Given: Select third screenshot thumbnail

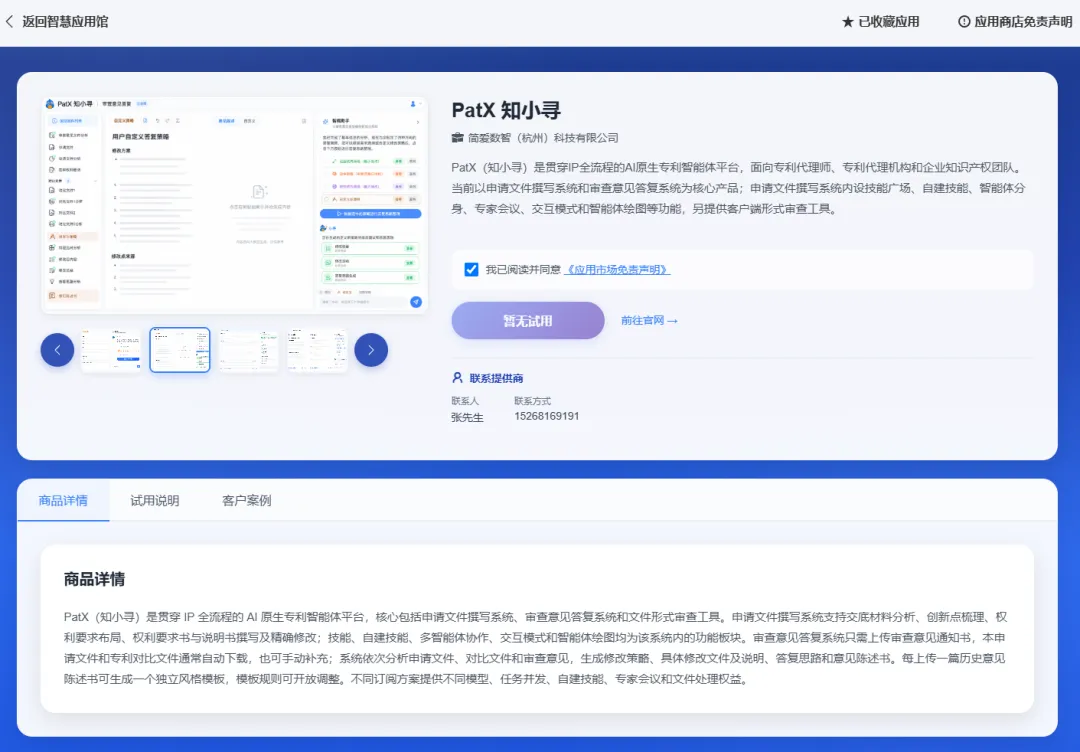Looking at the screenshot, I should [x=249, y=350].
